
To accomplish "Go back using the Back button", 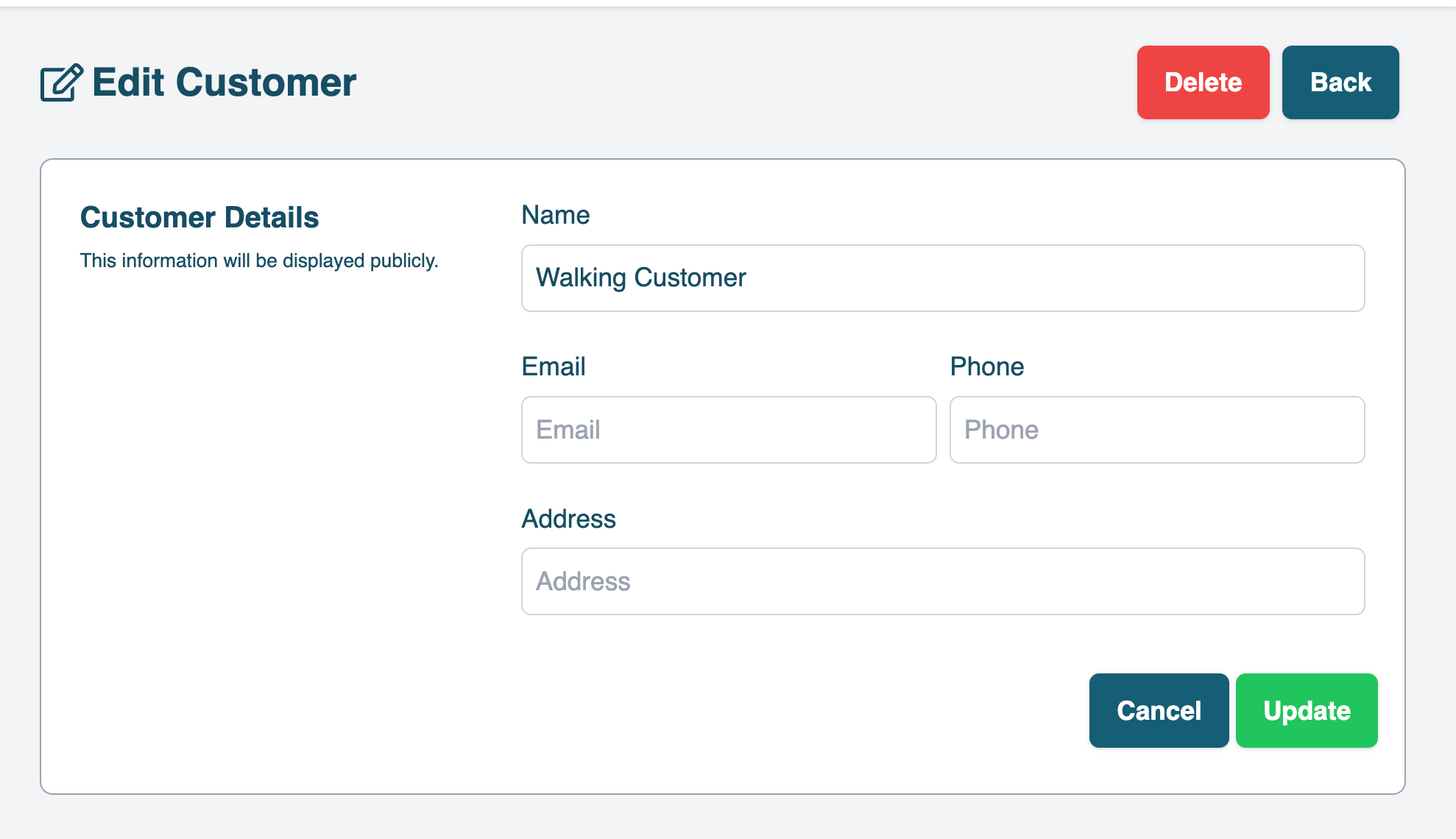I will pos(1340,82).
